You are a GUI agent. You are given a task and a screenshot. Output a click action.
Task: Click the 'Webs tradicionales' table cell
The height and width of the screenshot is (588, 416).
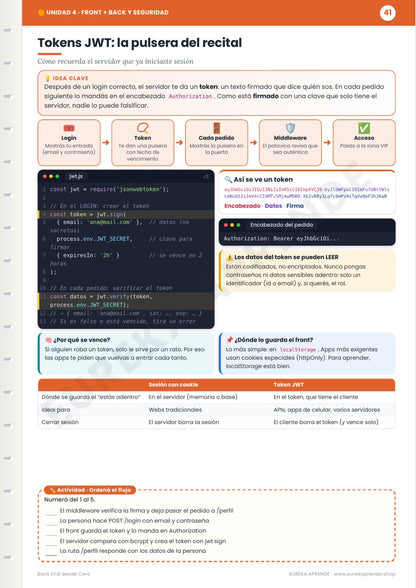[x=175, y=410]
